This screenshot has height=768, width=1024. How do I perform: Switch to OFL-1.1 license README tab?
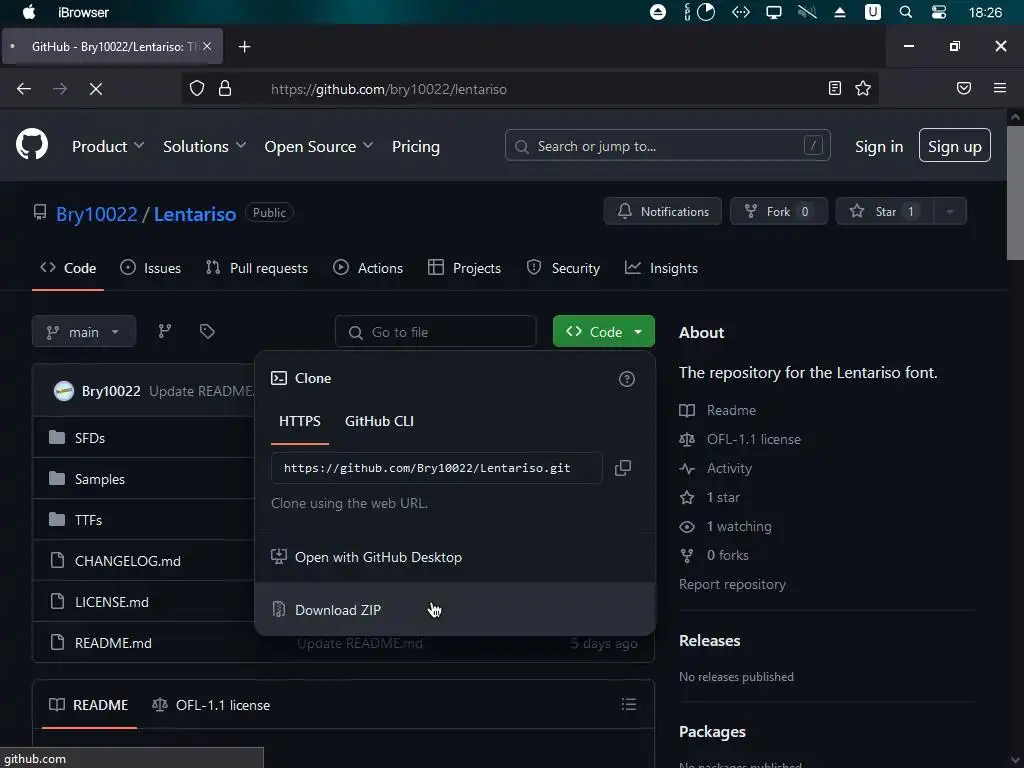tap(211, 705)
